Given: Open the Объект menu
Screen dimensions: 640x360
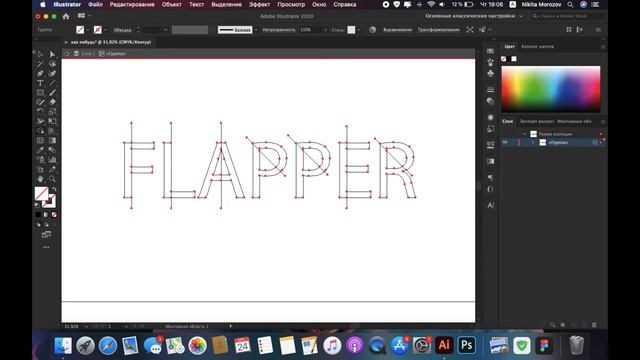Looking at the screenshot, I should click(171, 4).
